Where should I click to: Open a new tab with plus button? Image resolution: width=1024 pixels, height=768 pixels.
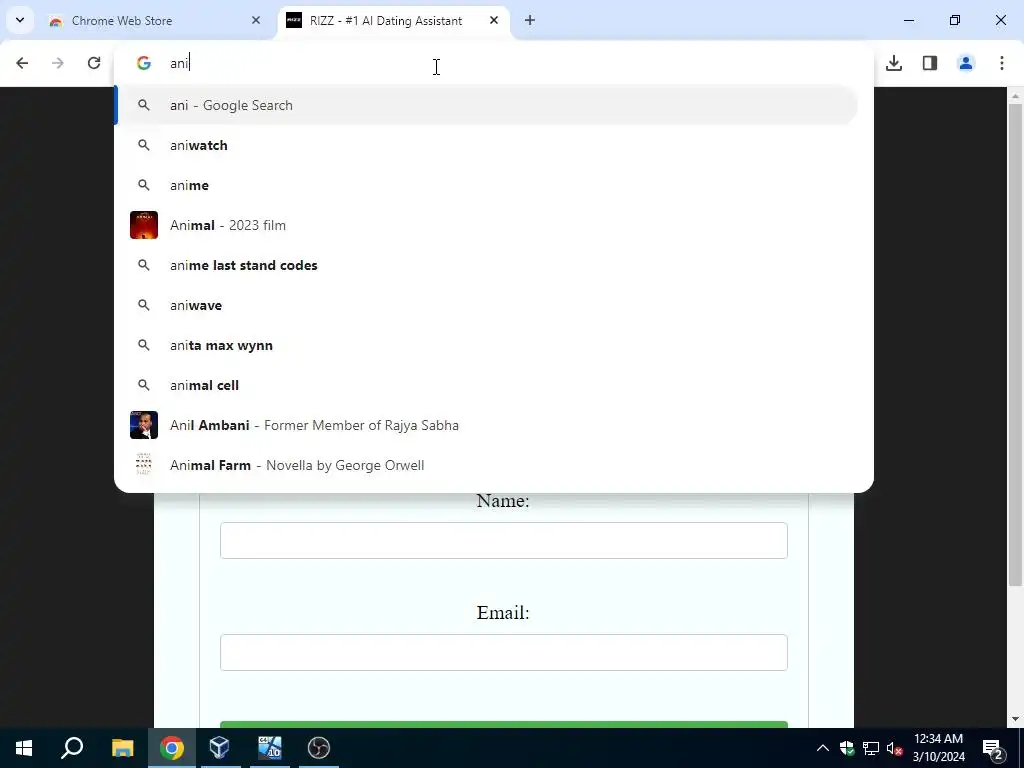[x=530, y=20]
